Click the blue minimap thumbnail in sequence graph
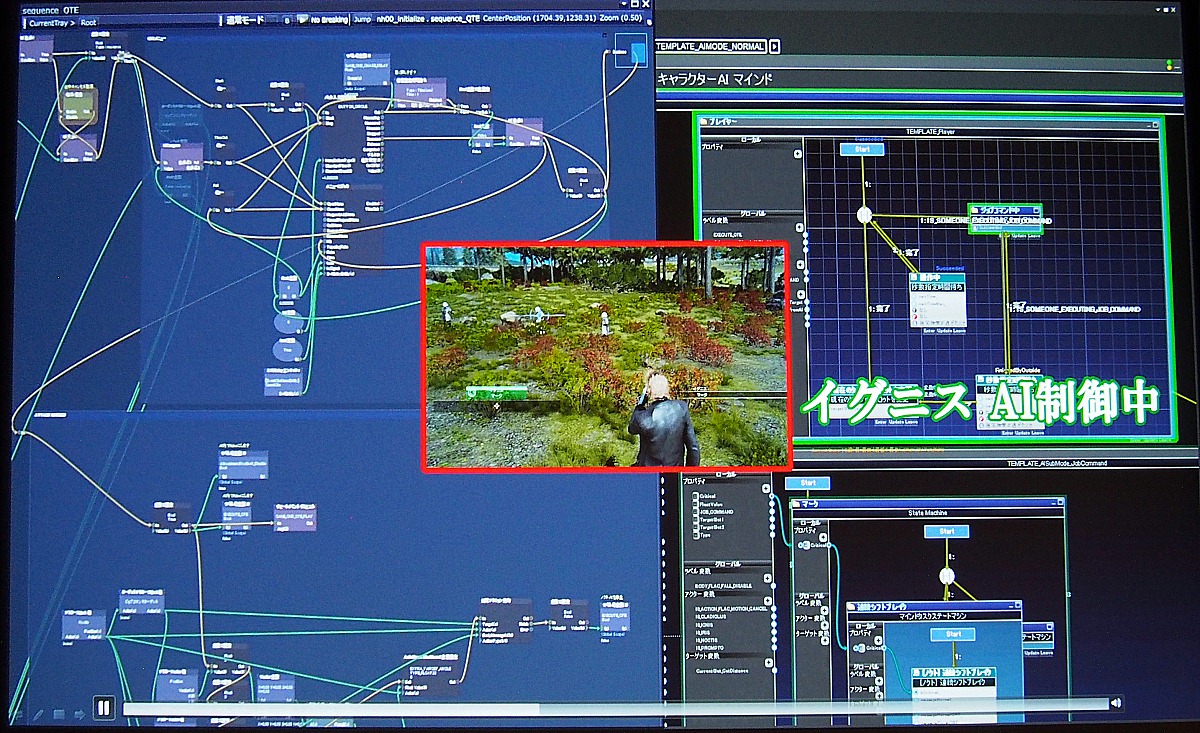 [x=631, y=51]
